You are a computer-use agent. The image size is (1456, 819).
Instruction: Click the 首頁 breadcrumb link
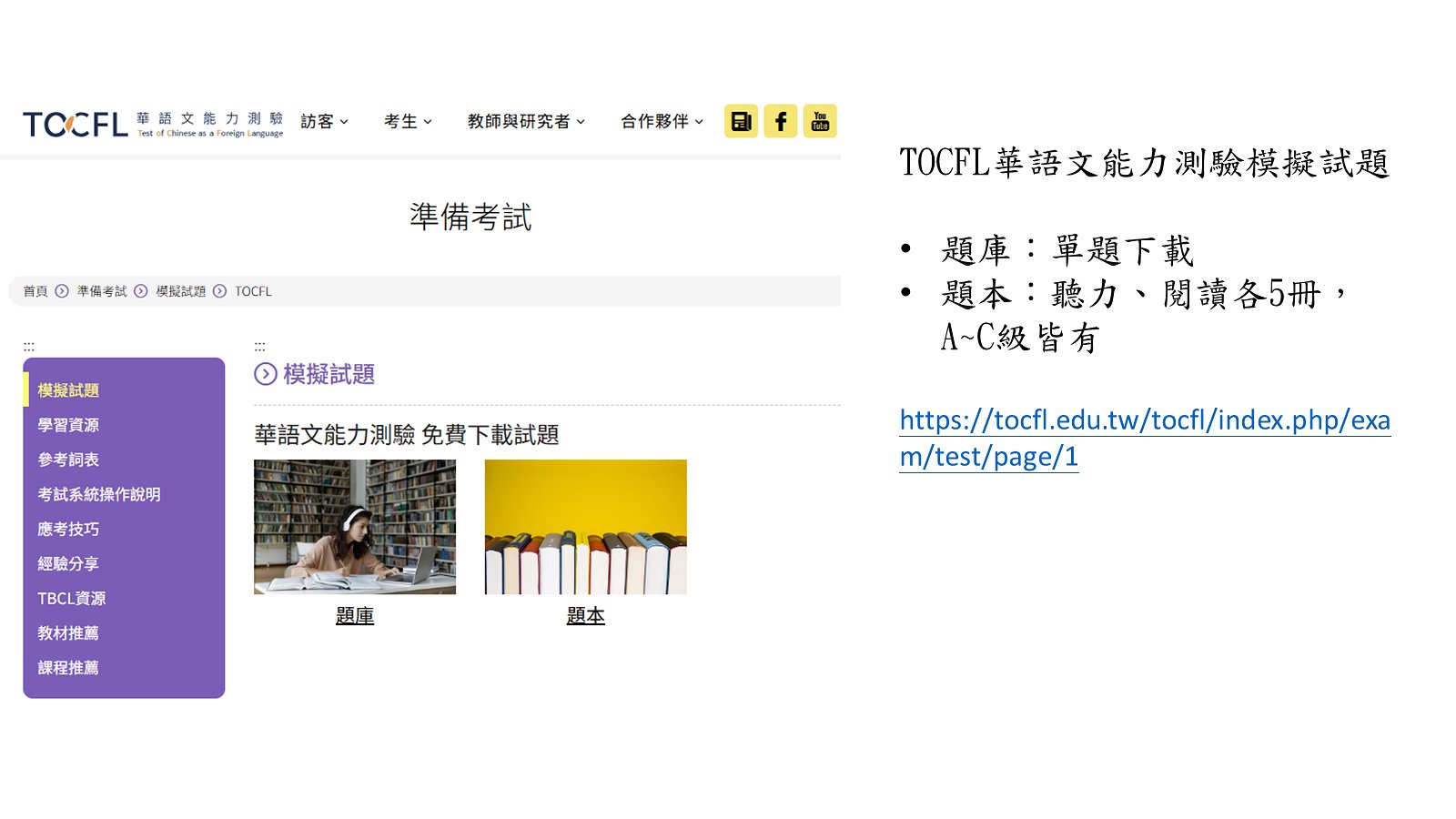pos(35,291)
